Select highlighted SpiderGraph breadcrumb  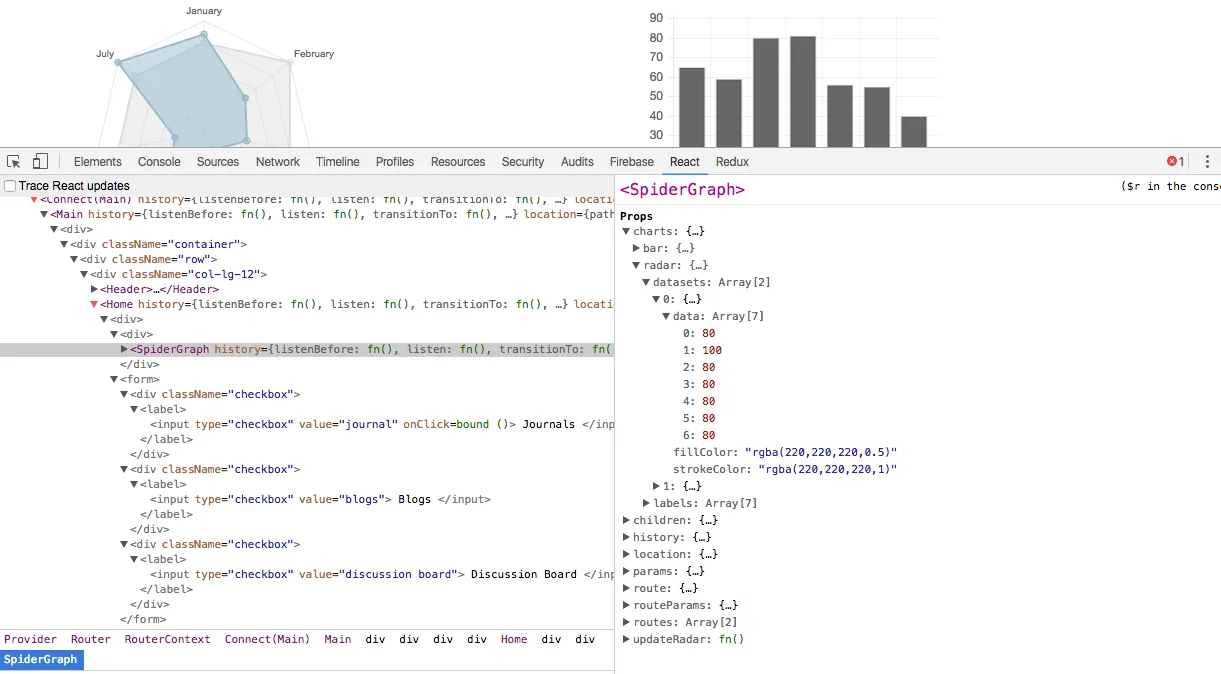[x=41, y=659]
